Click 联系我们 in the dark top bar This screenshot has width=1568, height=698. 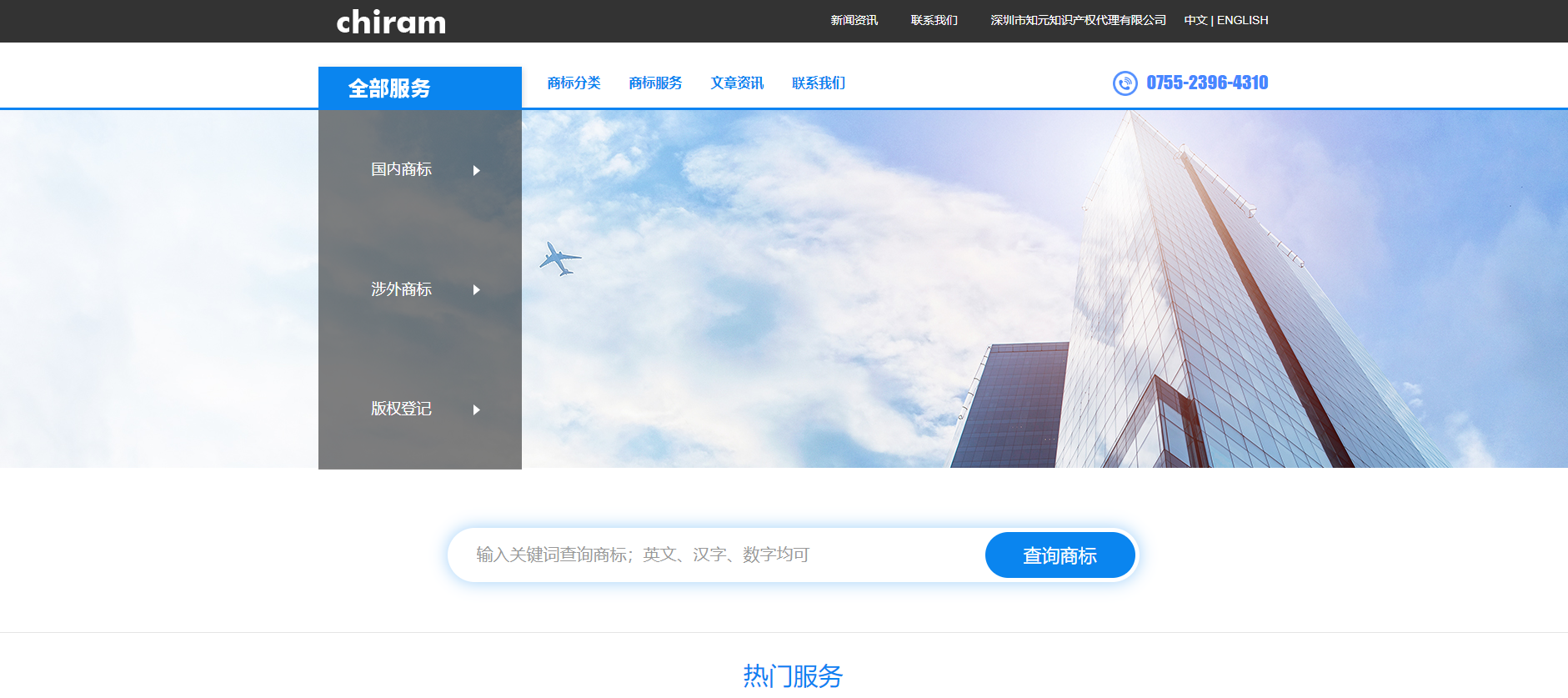tap(934, 20)
